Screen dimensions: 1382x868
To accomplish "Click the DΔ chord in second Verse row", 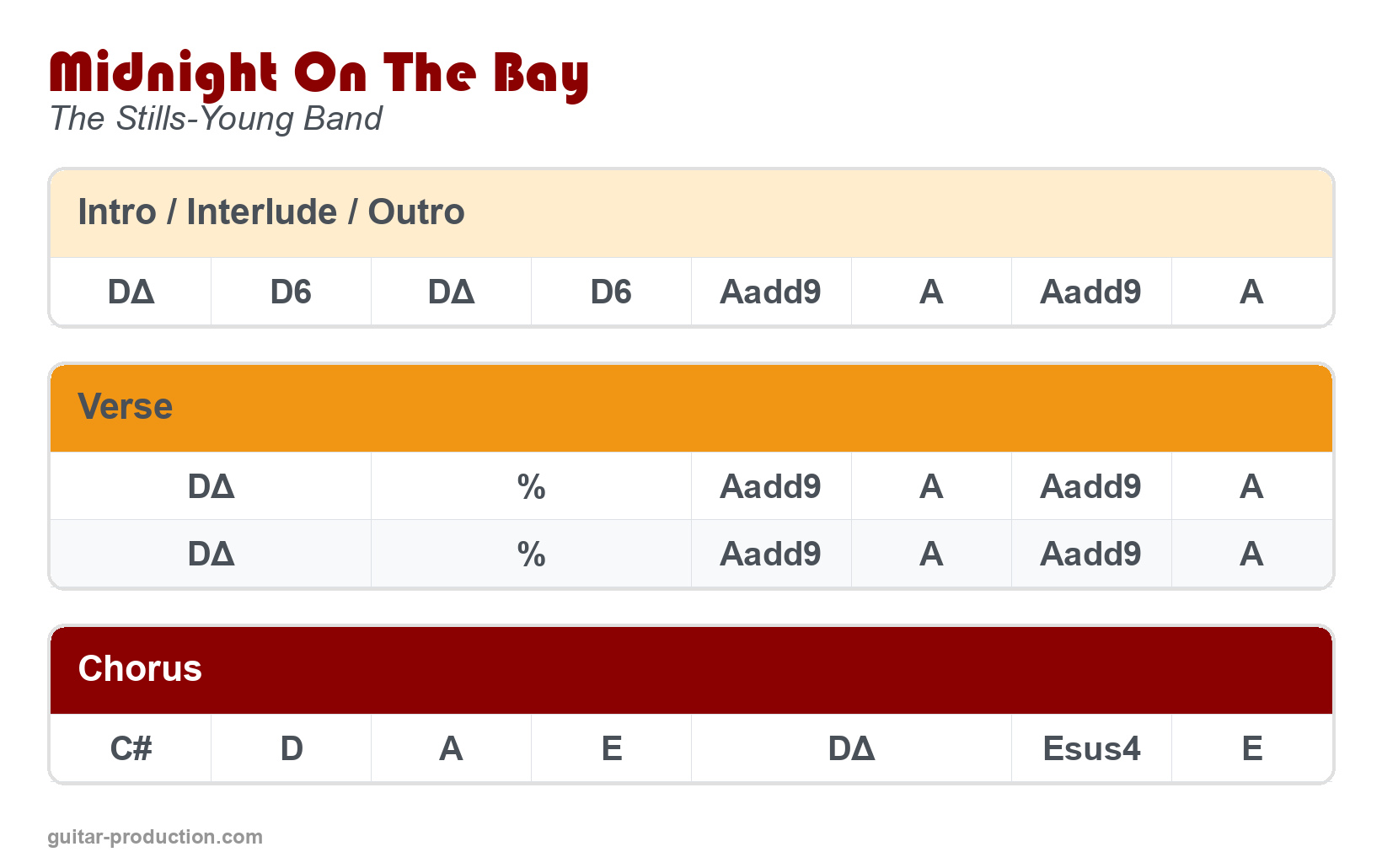I will click(x=211, y=555).
